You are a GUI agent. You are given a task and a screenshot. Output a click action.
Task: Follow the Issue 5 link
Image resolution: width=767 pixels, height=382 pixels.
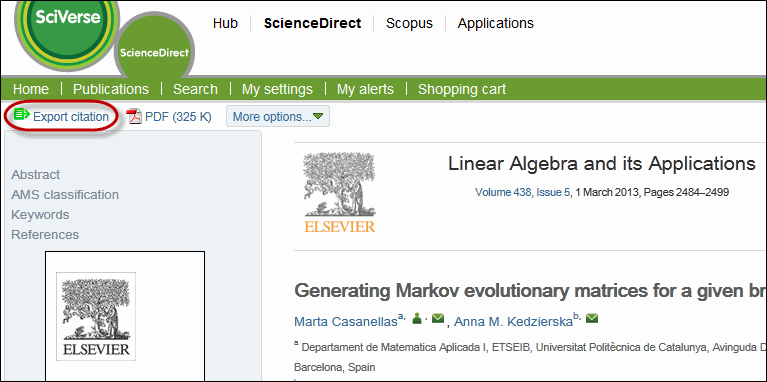553,192
